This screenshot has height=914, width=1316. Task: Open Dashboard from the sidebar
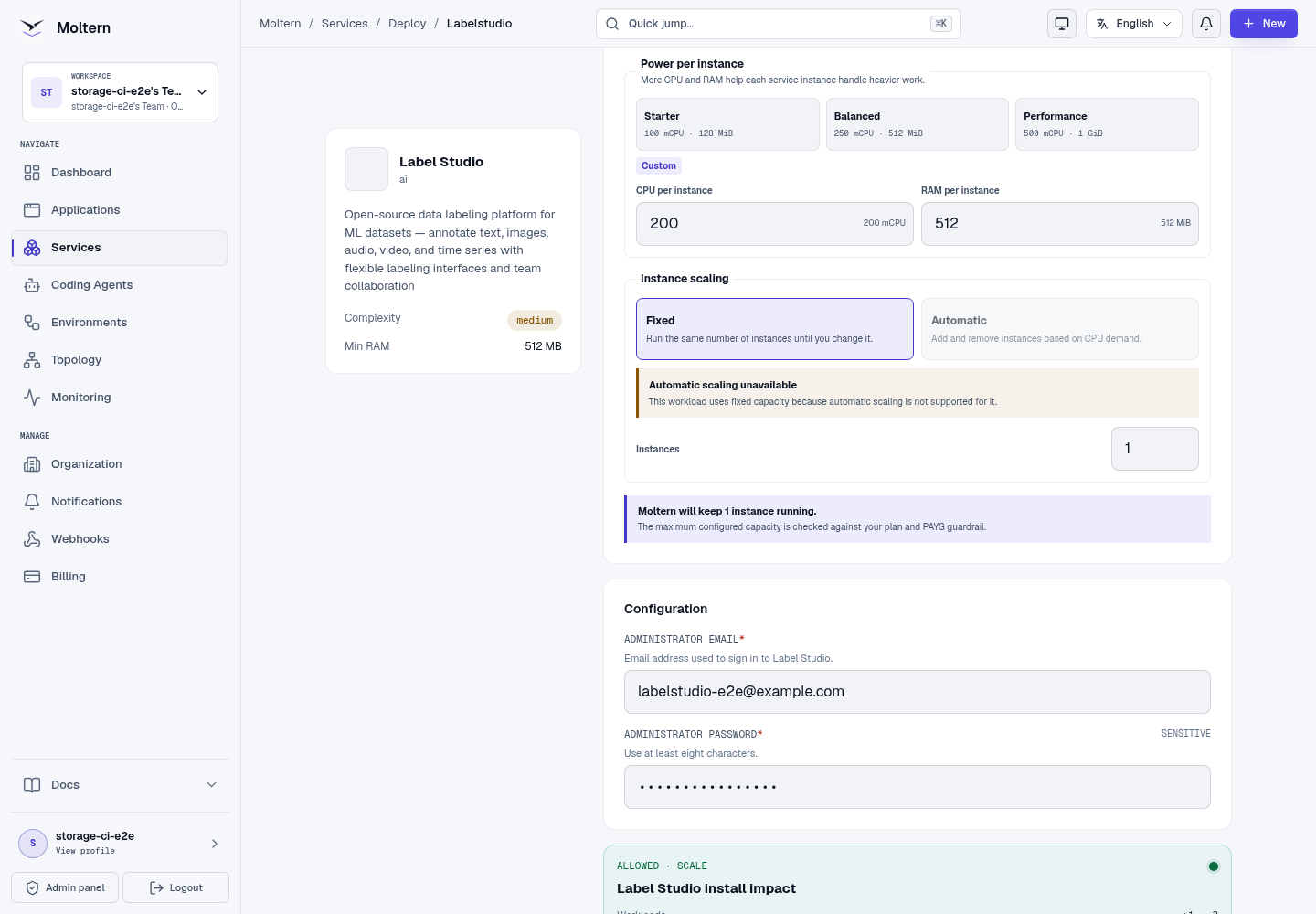click(x=119, y=173)
